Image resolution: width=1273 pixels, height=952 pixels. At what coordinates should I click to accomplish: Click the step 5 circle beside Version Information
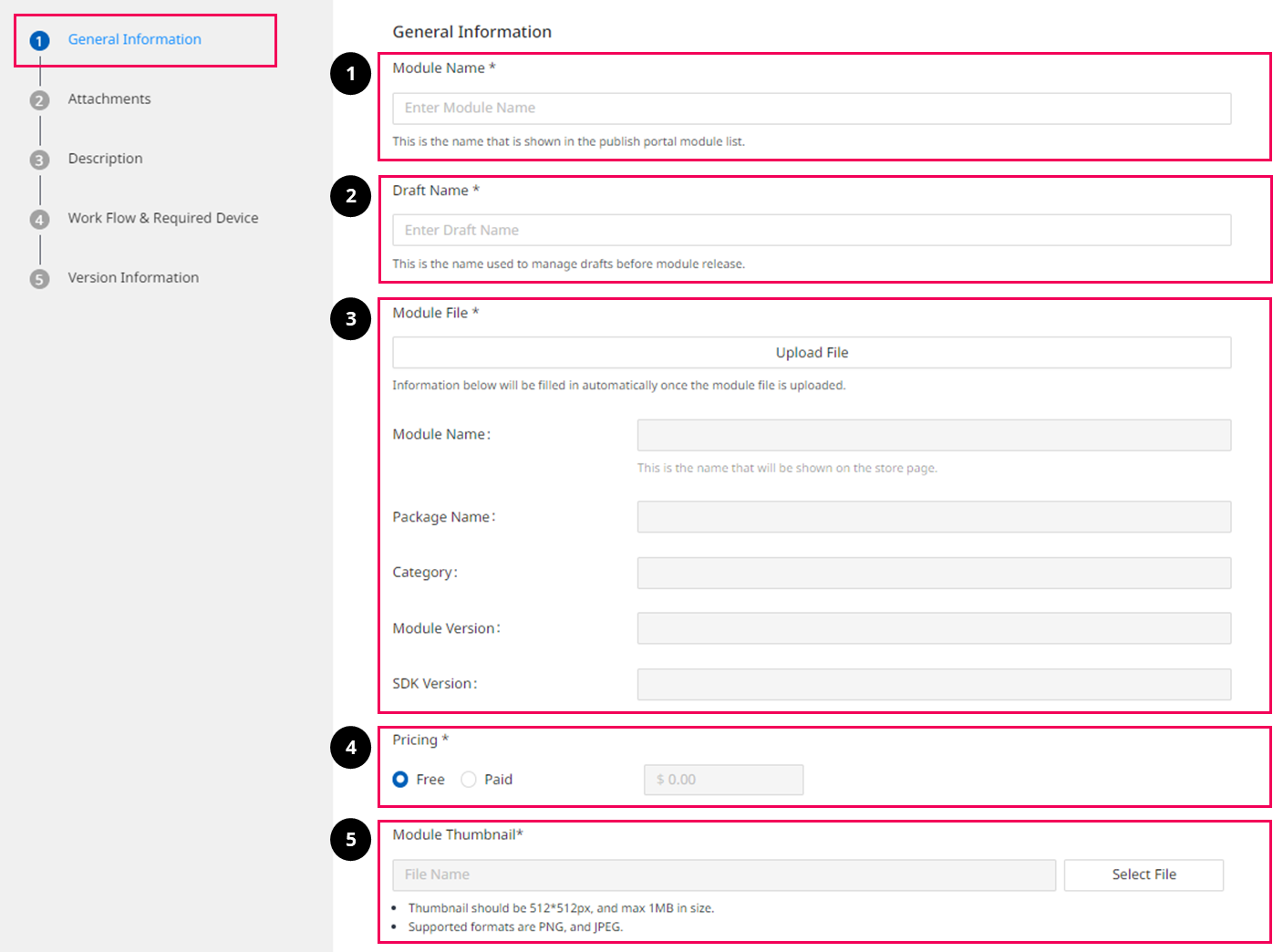click(x=39, y=277)
